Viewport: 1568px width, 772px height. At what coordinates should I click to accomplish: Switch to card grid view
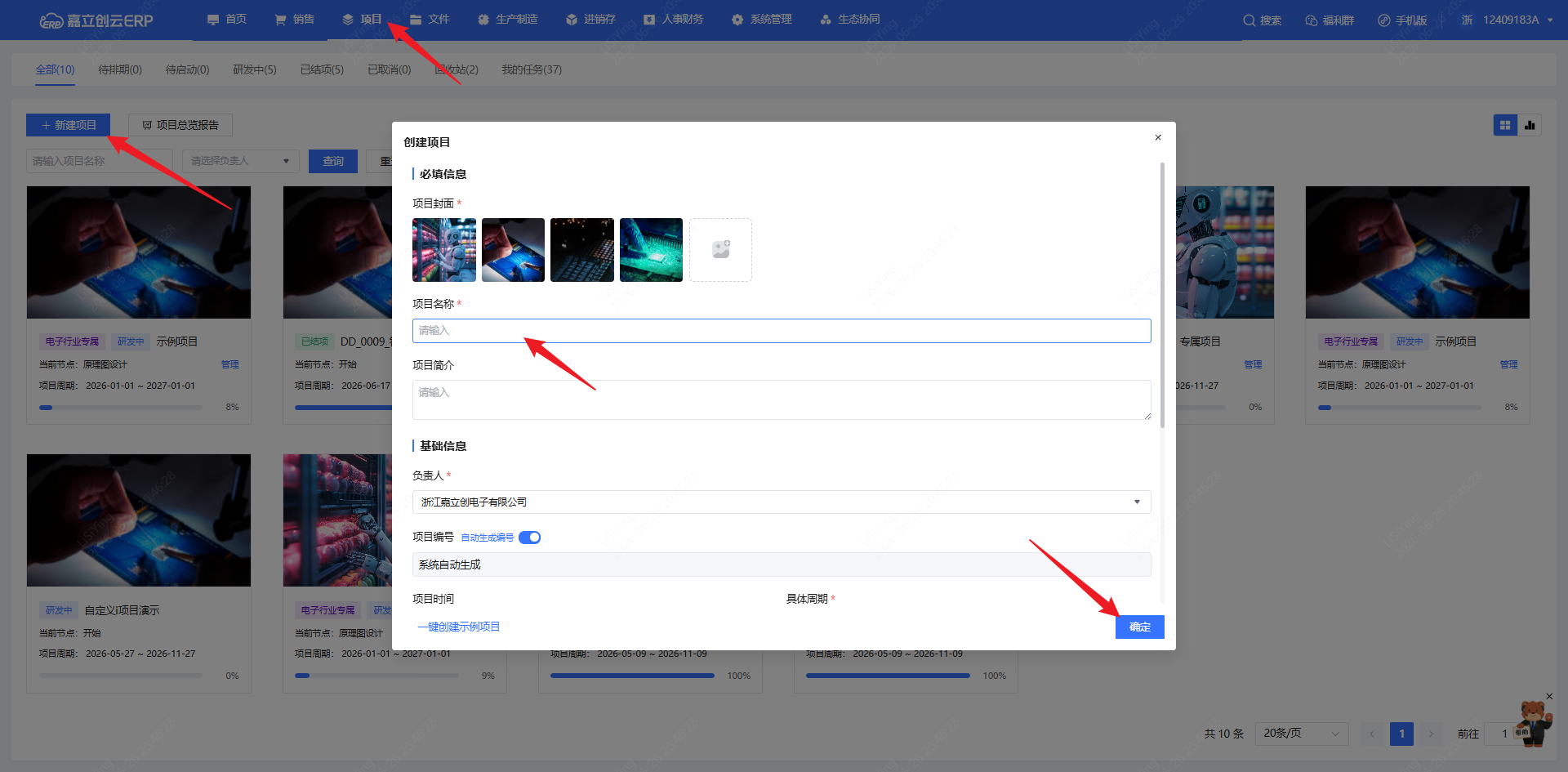[x=1505, y=125]
